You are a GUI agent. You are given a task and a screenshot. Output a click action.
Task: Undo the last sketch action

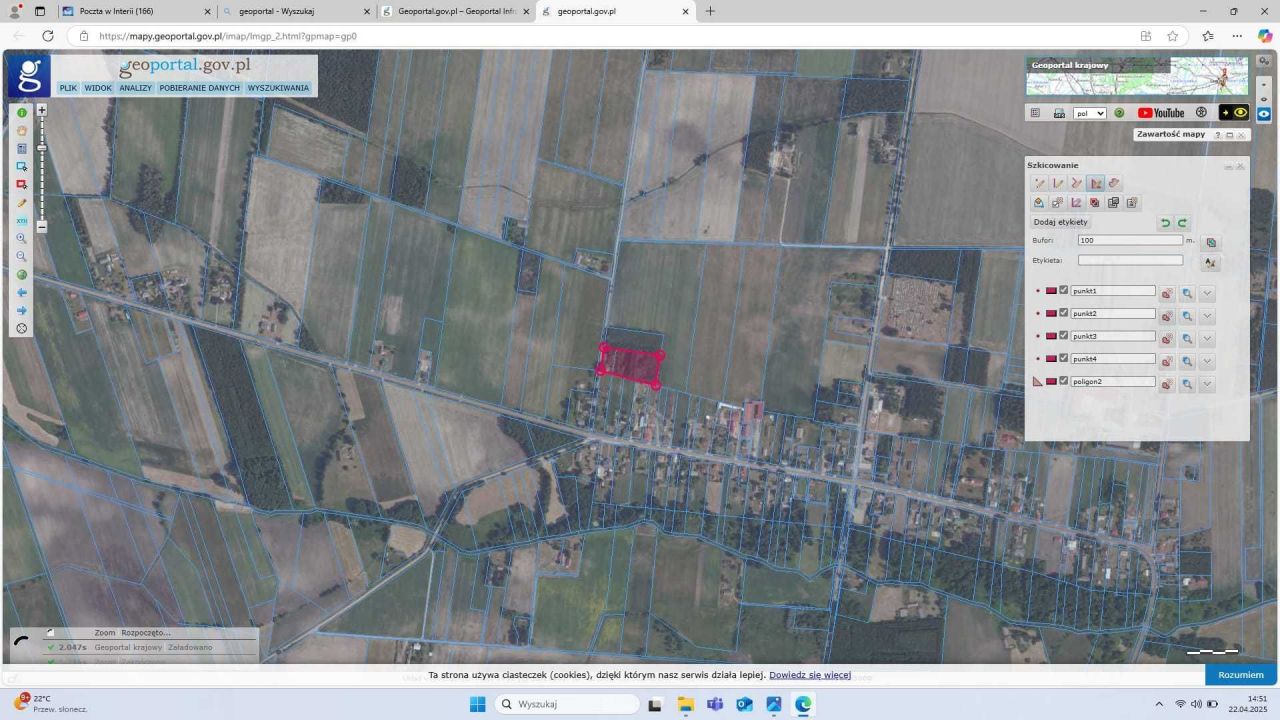1165,223
